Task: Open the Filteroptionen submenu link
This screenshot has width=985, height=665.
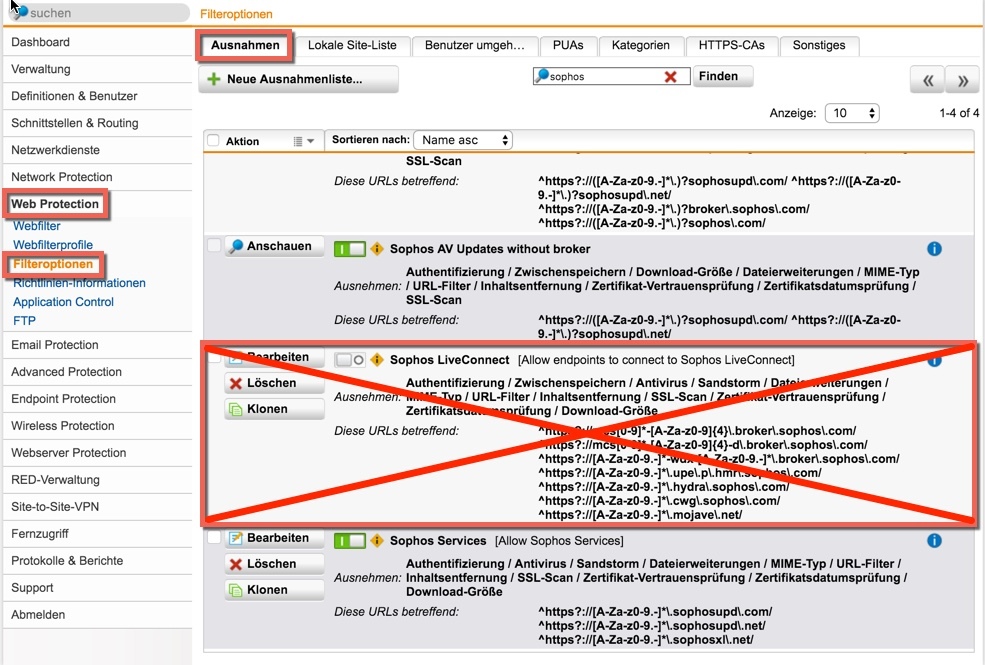Action: tap(53, 264)
